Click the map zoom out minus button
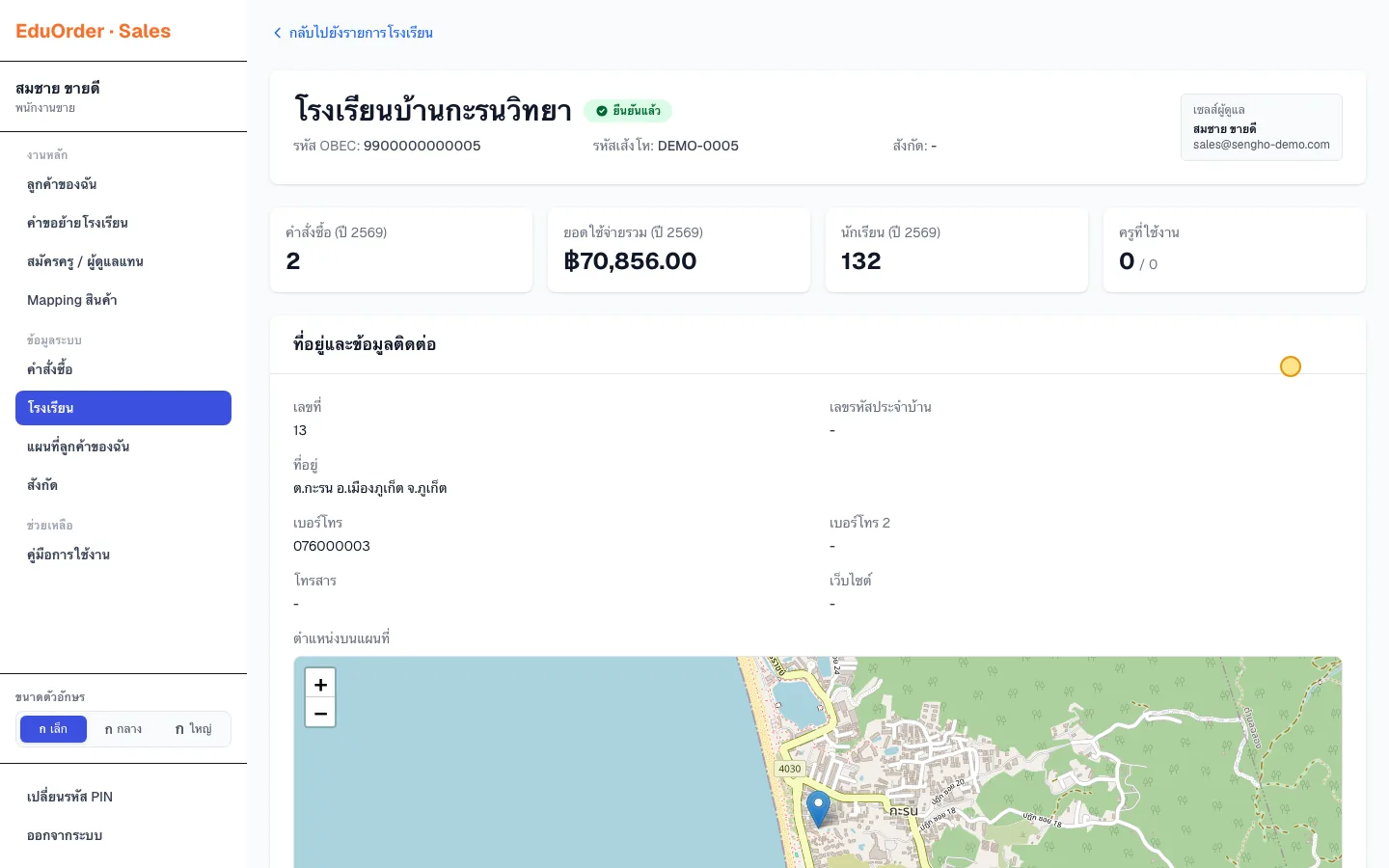 (x=320, y=713)
